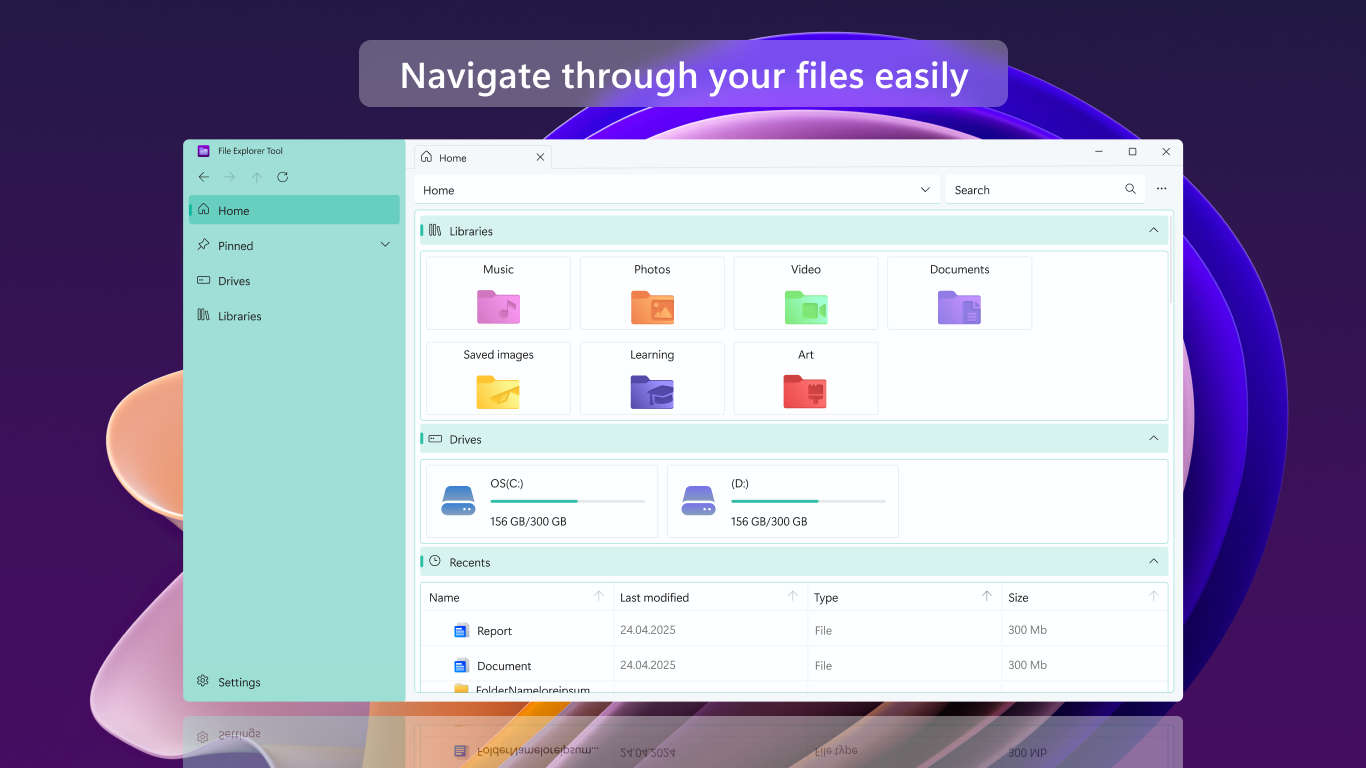
Task: Open the Report file in Recents
Action: coord(493,630)
